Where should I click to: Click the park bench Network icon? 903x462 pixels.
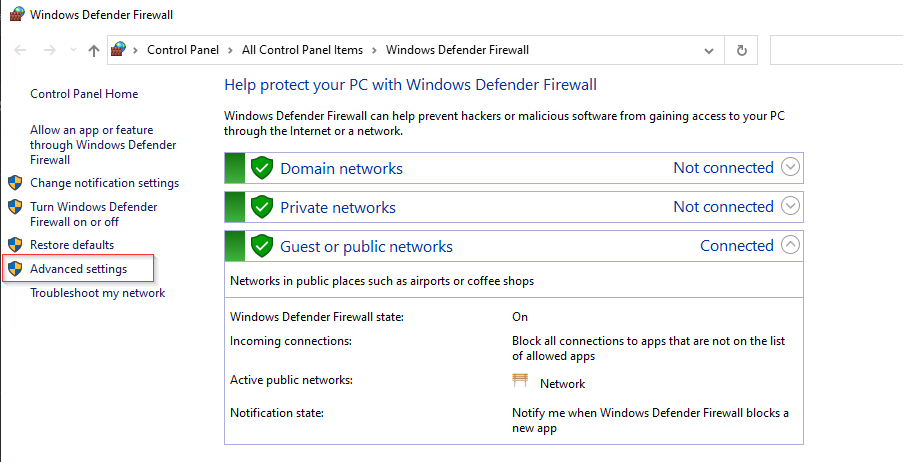pos(520,380)
